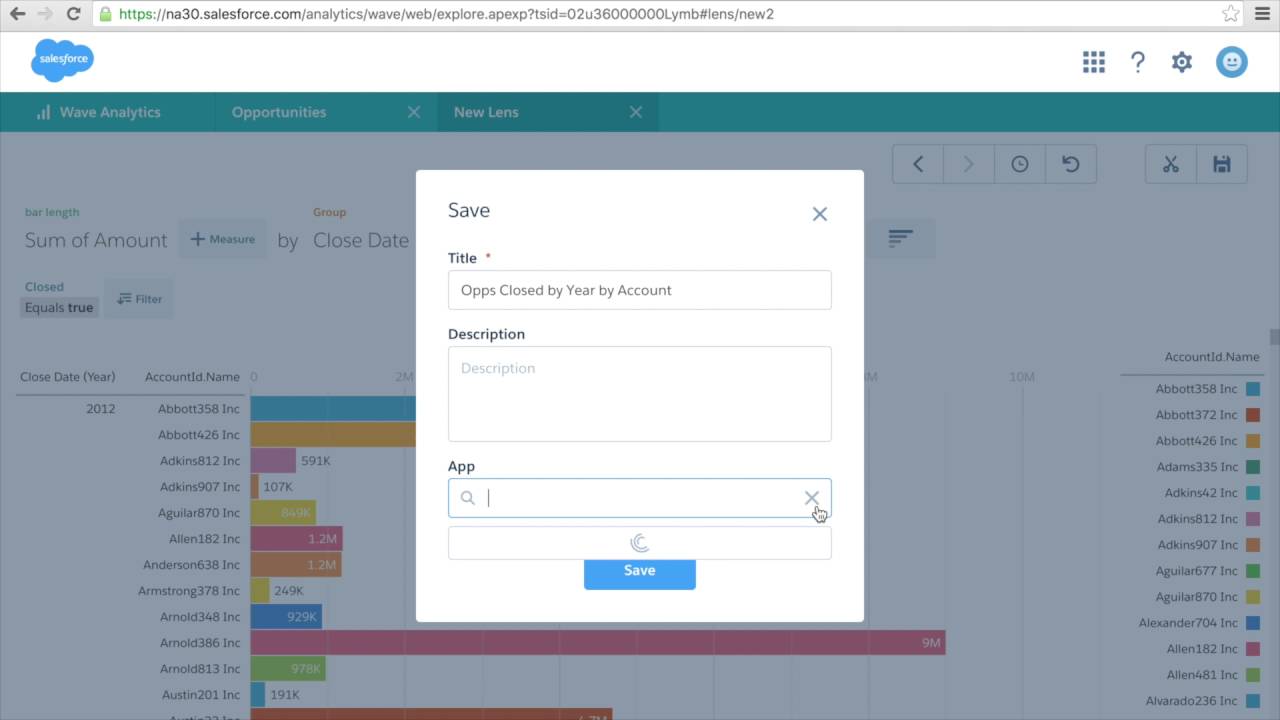This screenshot has width=1280, height=720.
Task: Click the Arnold348 Inc 929K bar
Action: click(x=286, y=617)
